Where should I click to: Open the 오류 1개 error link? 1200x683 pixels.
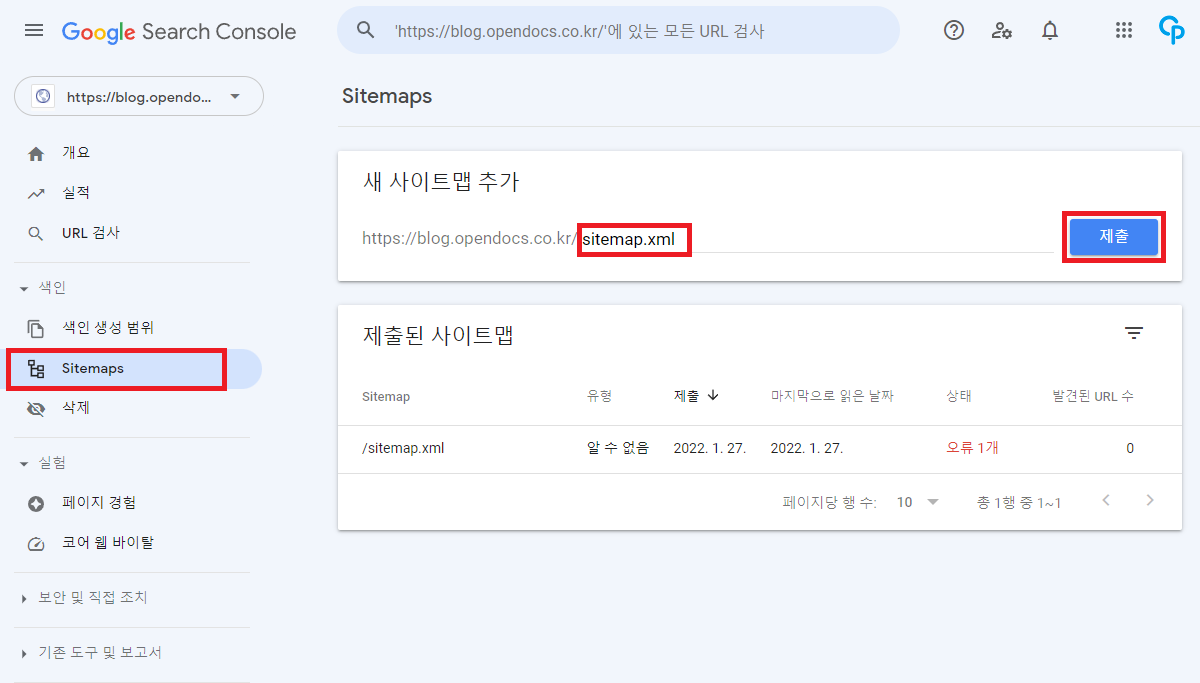click(971, 447)
